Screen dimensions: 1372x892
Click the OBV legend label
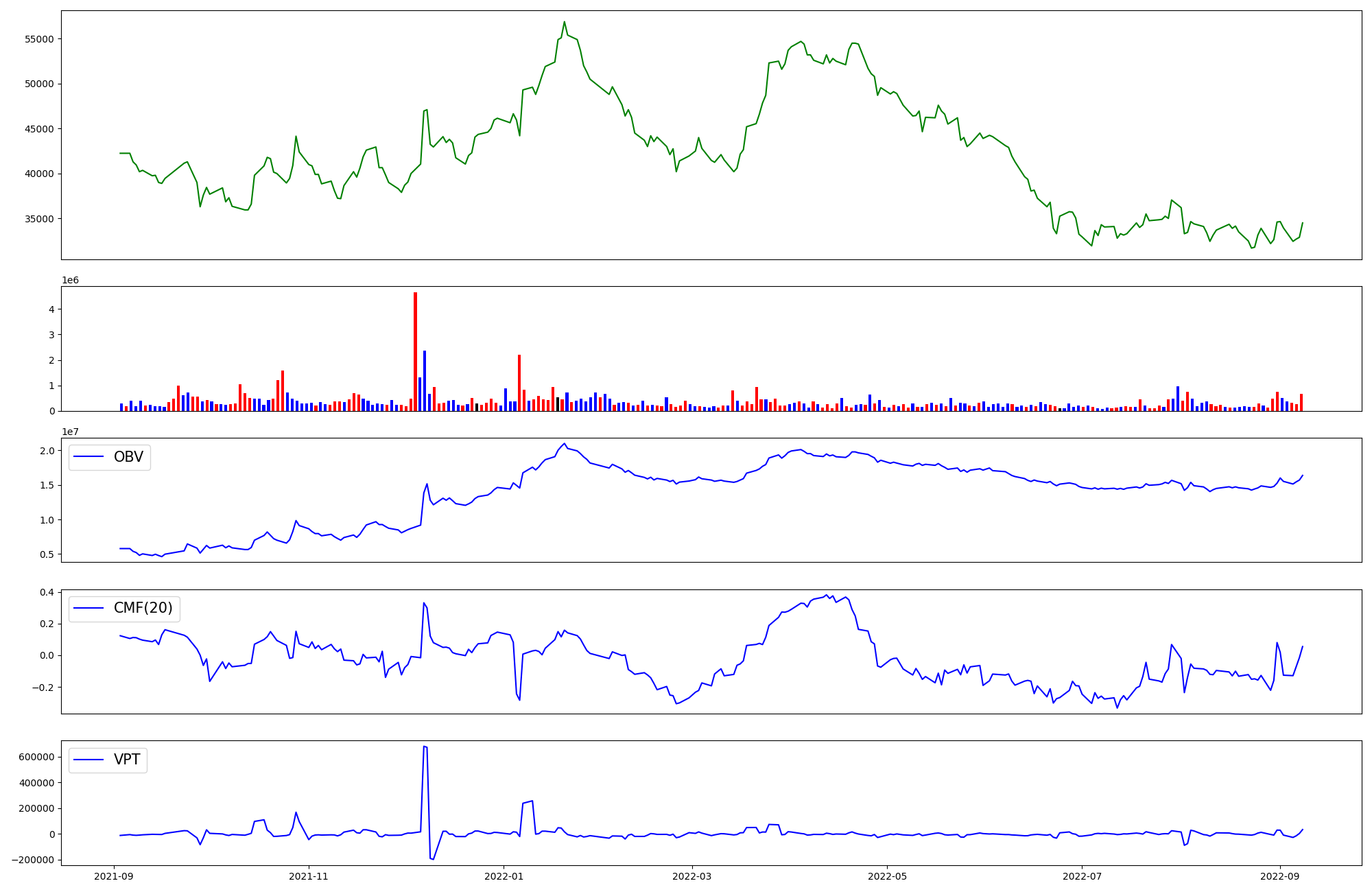(x=128, y=457)
